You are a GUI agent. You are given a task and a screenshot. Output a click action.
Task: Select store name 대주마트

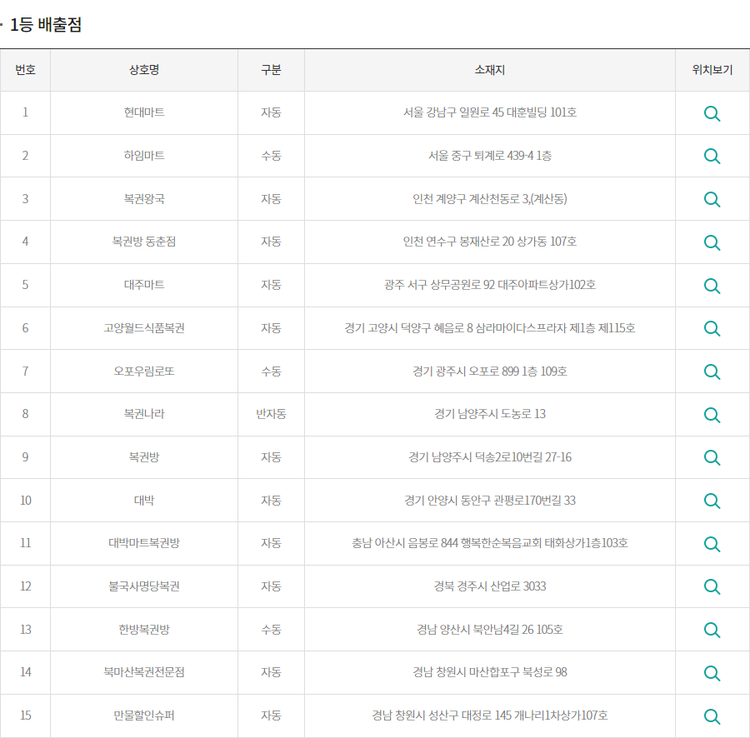pos(144,285)
